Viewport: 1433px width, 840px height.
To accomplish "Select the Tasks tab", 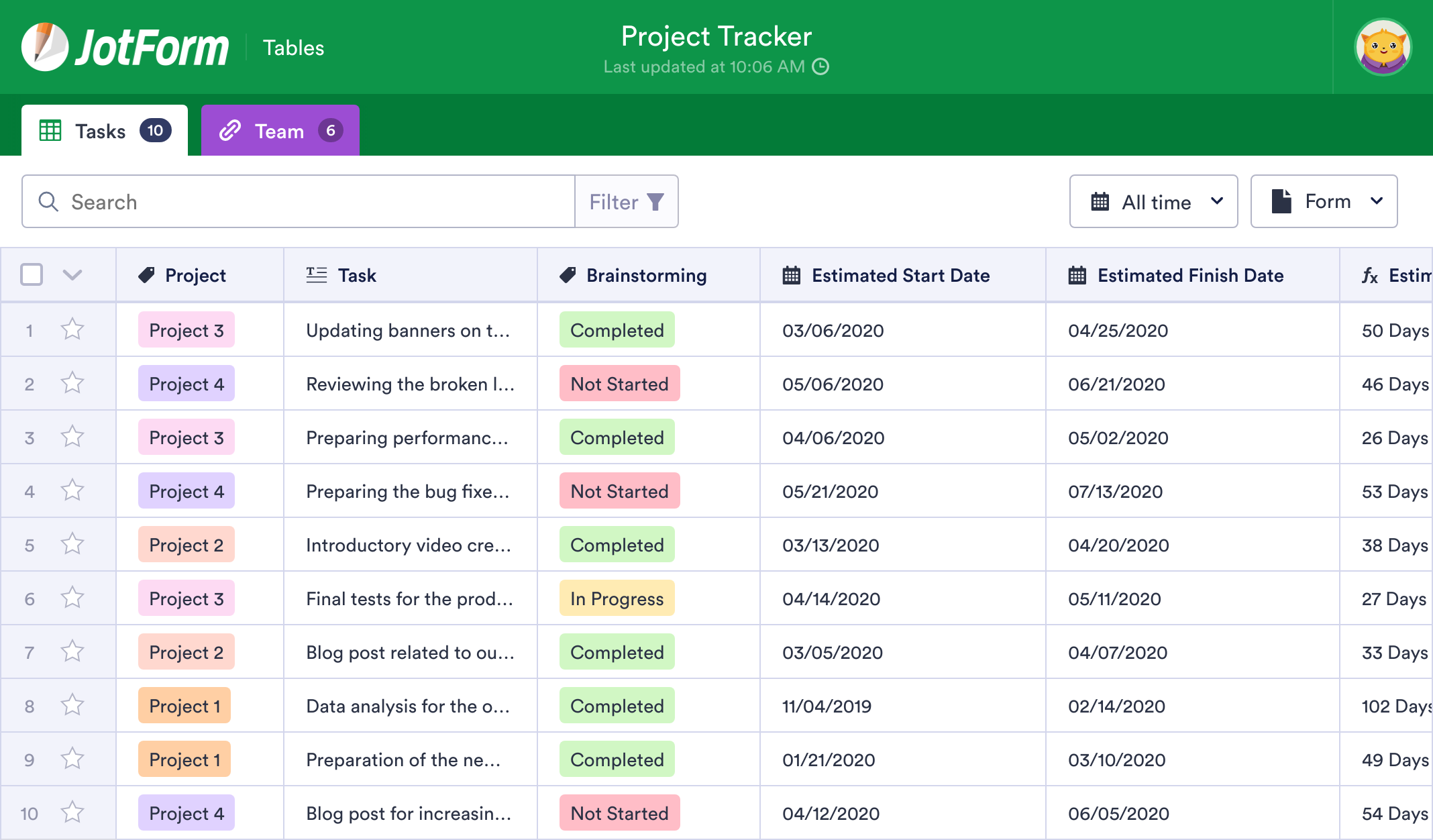I will pos(105,131).
